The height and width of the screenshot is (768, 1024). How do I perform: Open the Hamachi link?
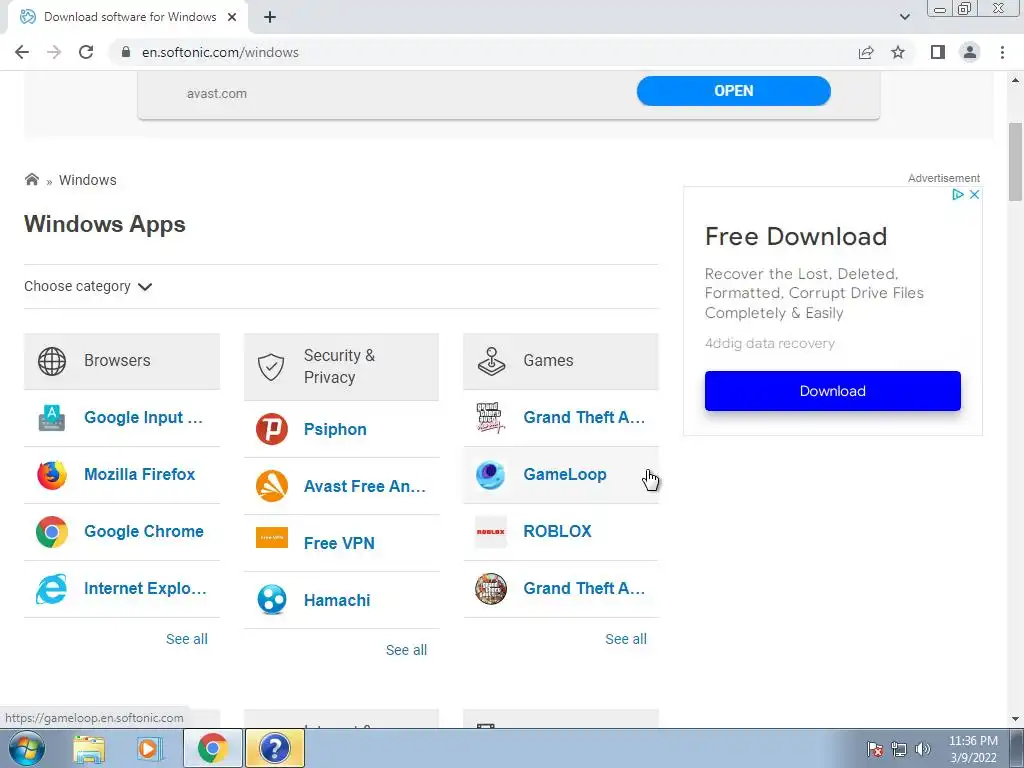point(337,600)
